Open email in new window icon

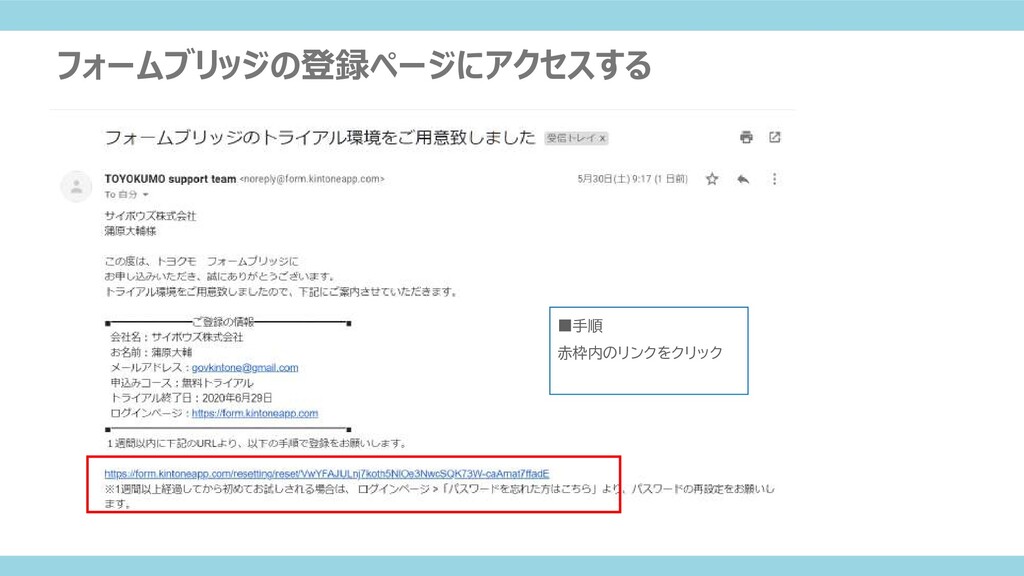tap(775, 137)
